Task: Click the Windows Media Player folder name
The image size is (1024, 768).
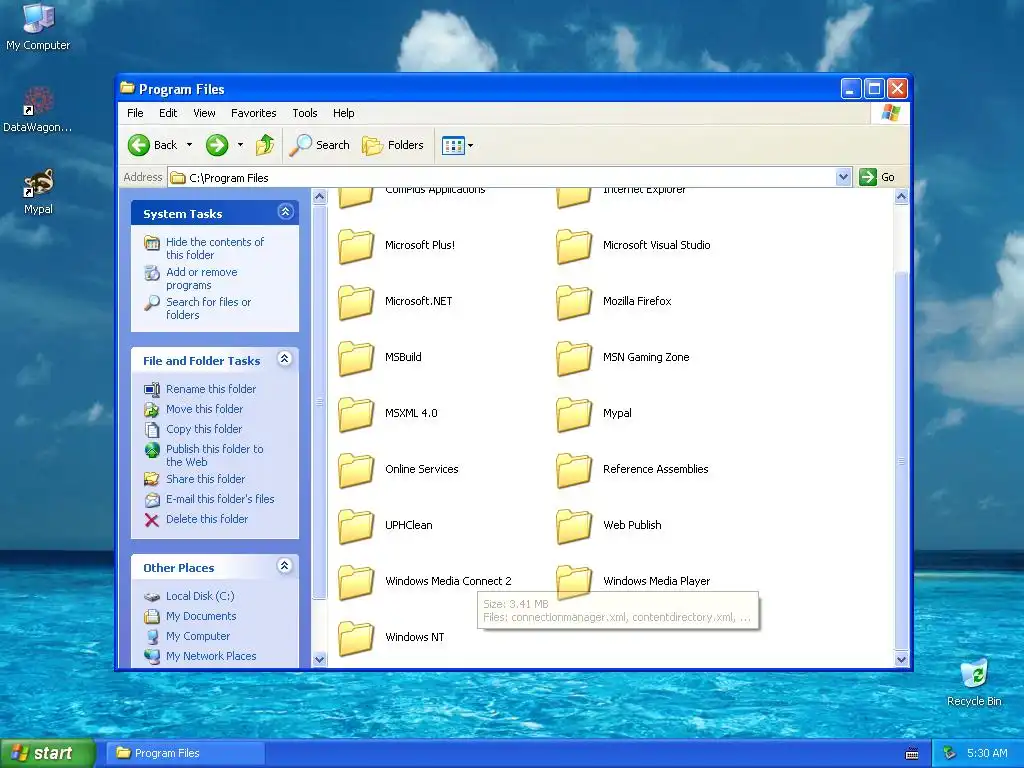Action: tap(656, 581)
